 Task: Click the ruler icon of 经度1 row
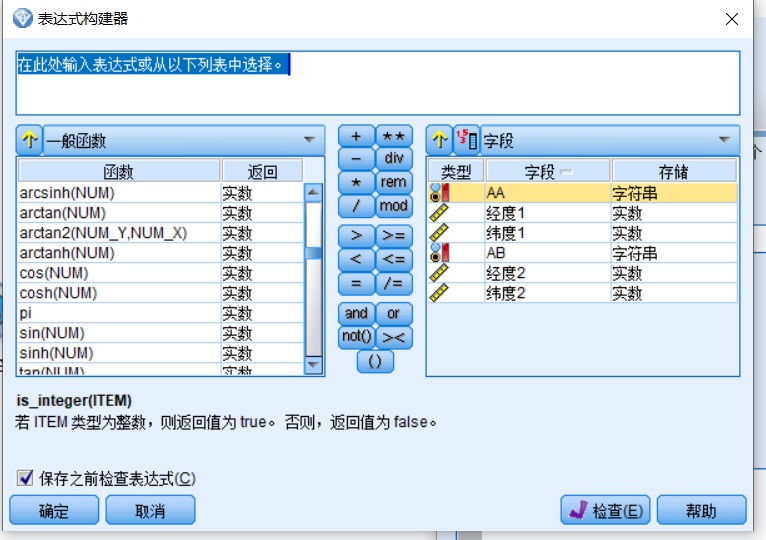click(439, 213)
